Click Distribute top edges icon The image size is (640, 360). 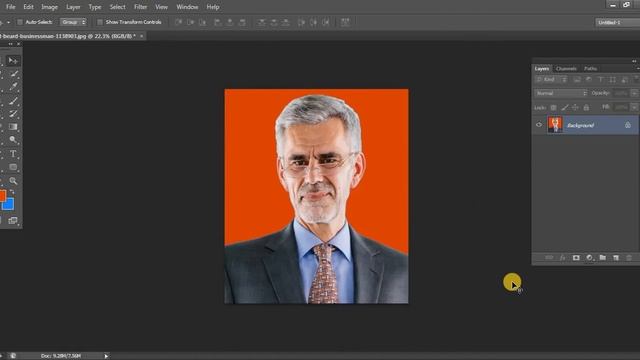click(x=262, y=22)
